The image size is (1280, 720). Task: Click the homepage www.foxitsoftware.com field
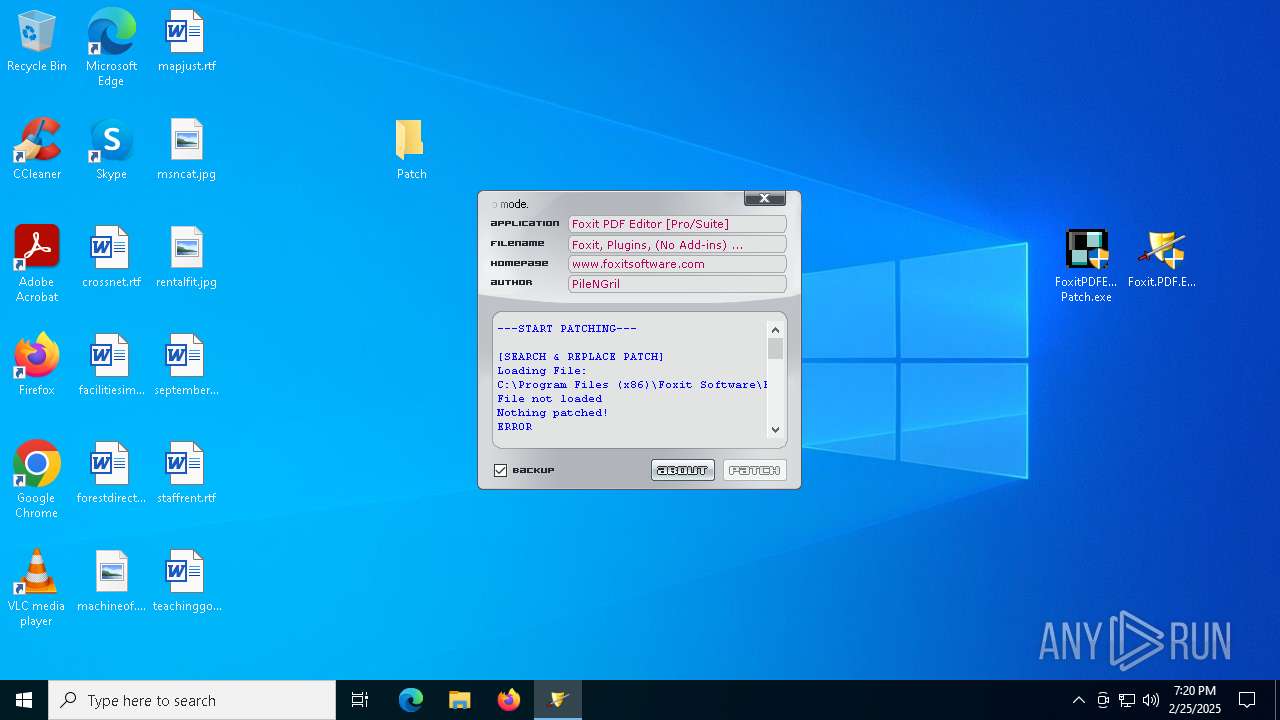click(677, 264)
